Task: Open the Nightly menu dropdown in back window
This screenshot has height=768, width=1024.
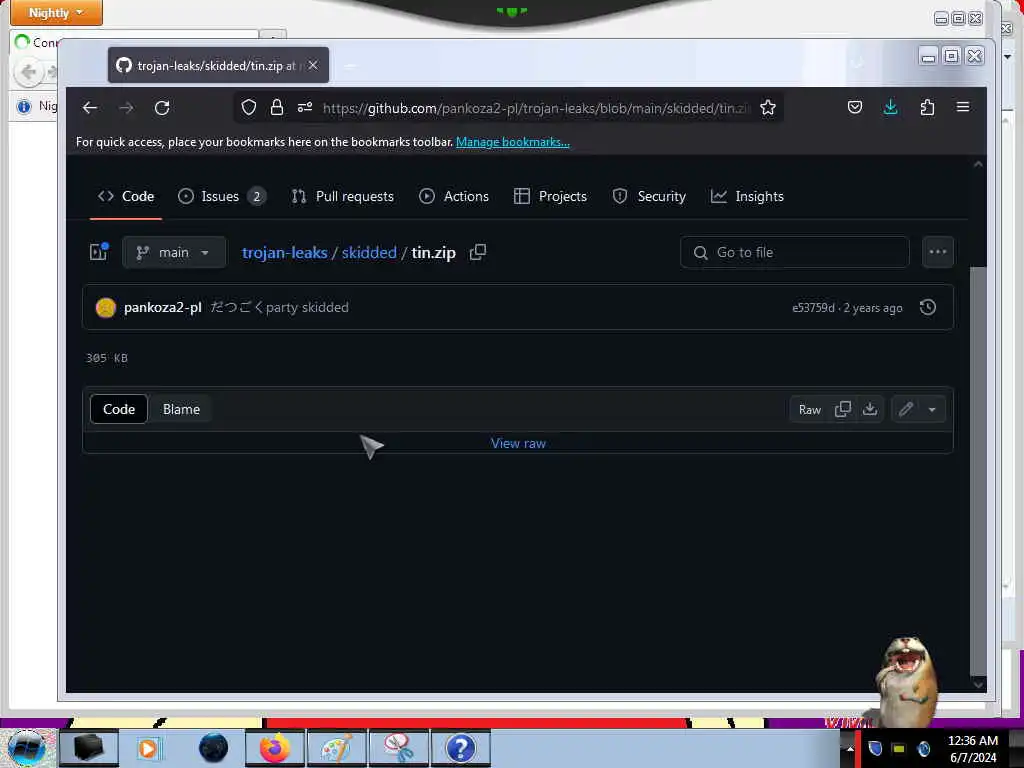Action: click(56, 12)
